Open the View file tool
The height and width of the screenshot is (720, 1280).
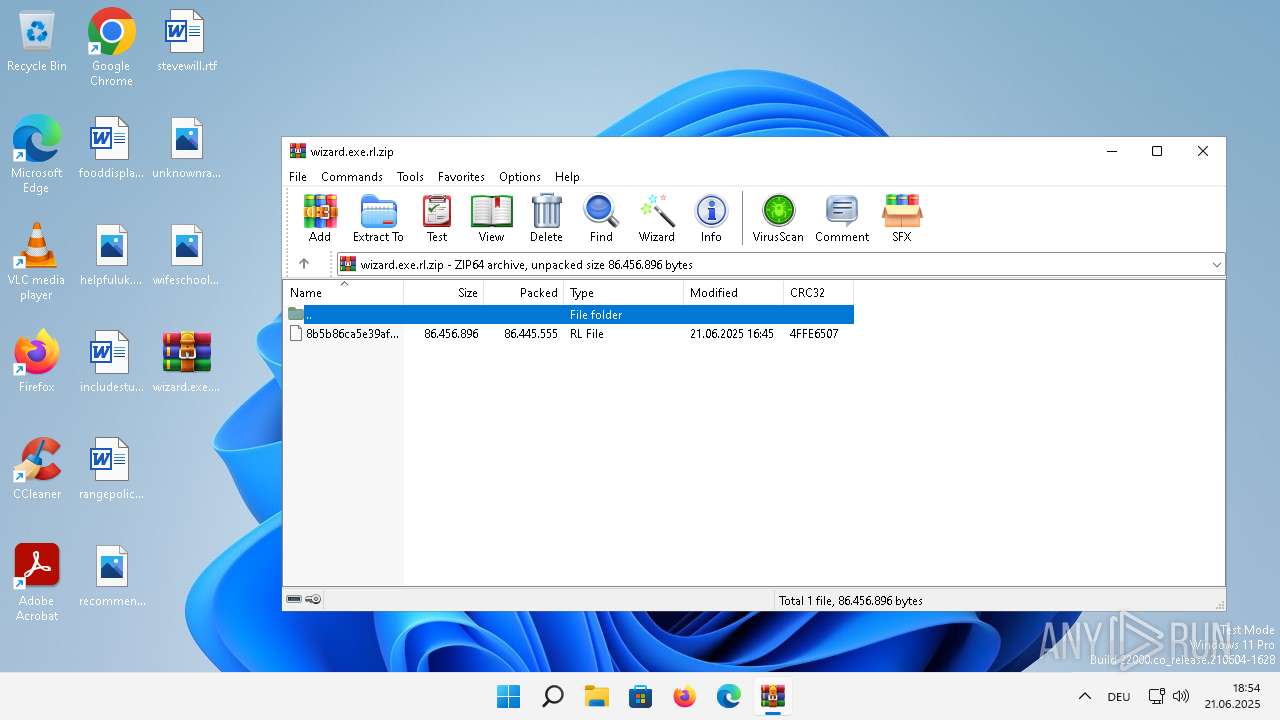[x=491, y=218]
